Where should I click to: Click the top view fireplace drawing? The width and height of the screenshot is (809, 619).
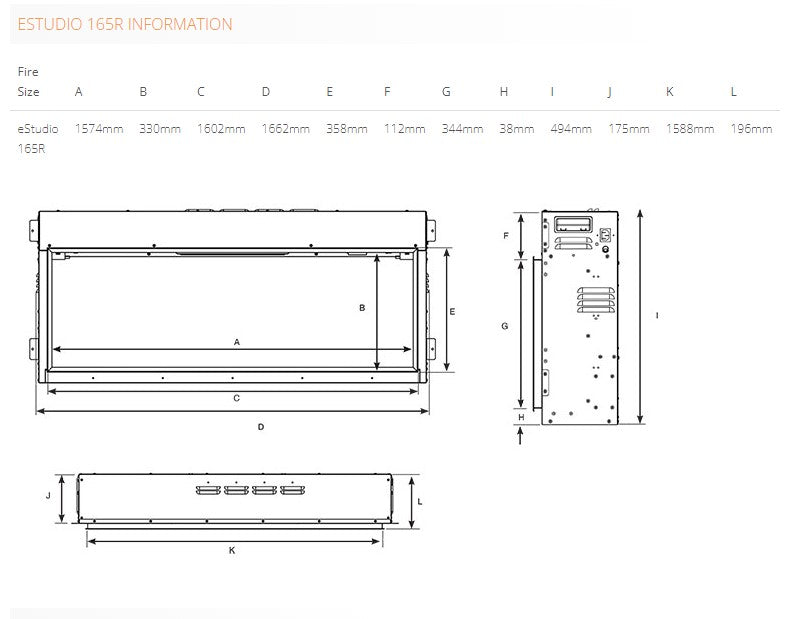tap(236, 501)
